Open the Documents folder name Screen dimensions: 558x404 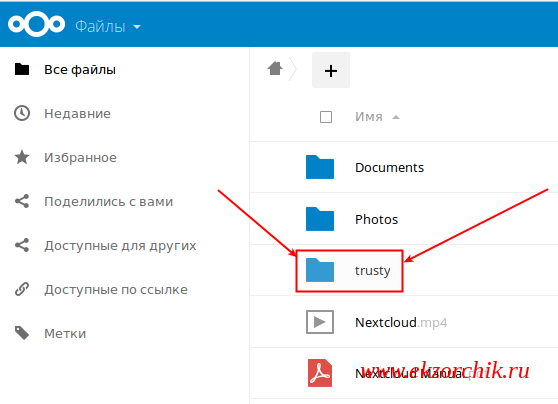389,168
